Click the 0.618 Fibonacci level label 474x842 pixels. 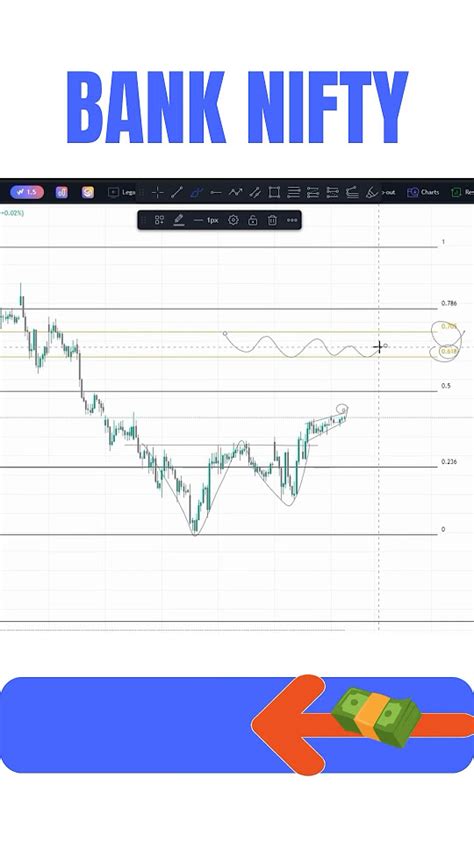[449, 351]
